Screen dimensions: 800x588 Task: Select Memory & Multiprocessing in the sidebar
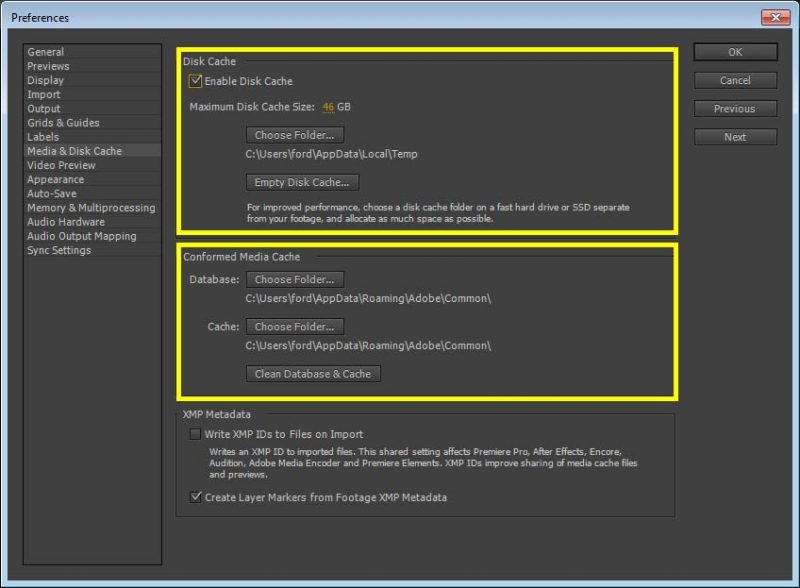pos(91,208)
